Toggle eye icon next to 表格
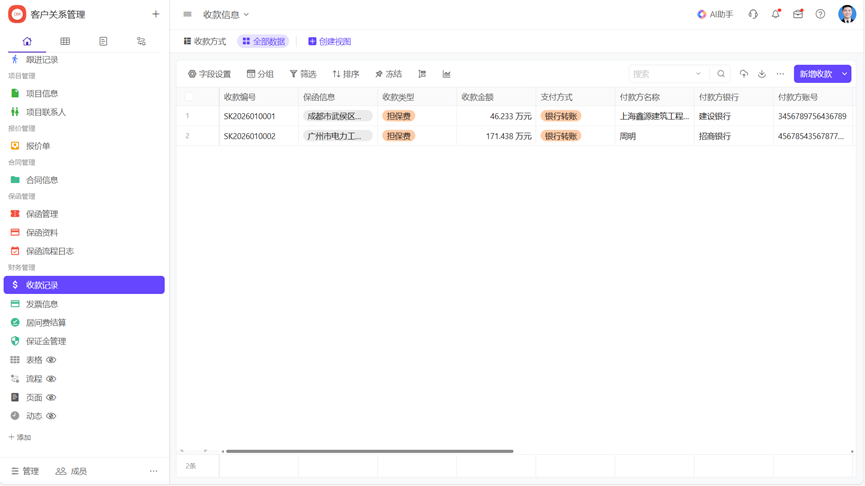 pyautogui.click(x=51, y=360)
